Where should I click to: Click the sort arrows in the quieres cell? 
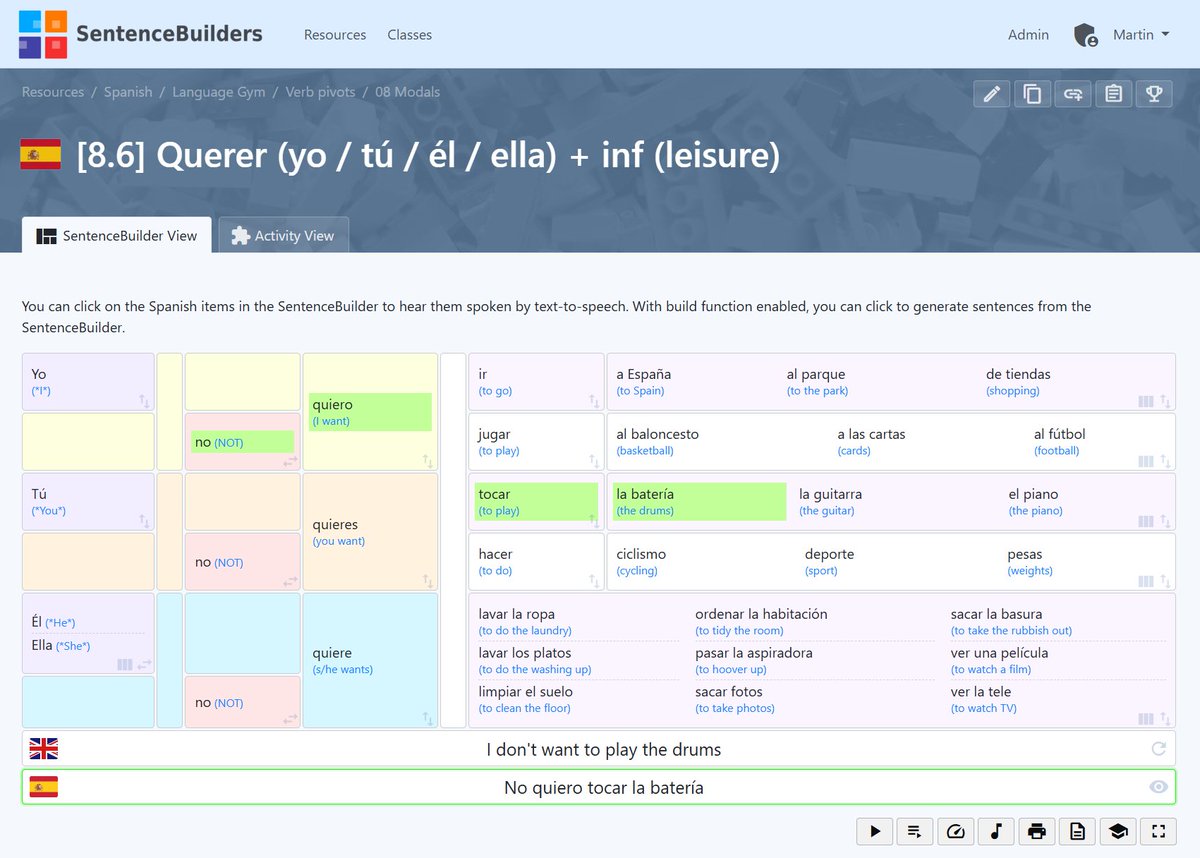(428, 581)
